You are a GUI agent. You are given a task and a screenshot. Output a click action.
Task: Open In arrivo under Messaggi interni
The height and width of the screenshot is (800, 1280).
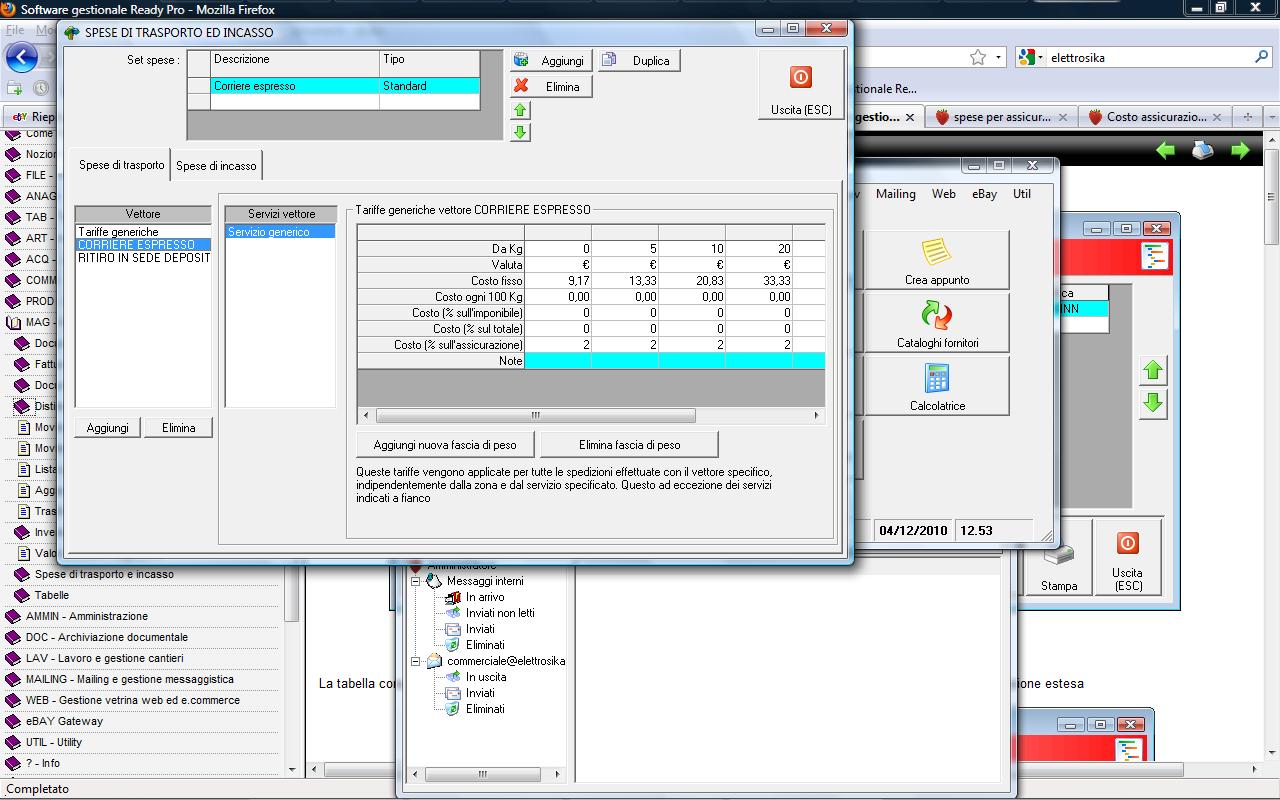point(484,597)
